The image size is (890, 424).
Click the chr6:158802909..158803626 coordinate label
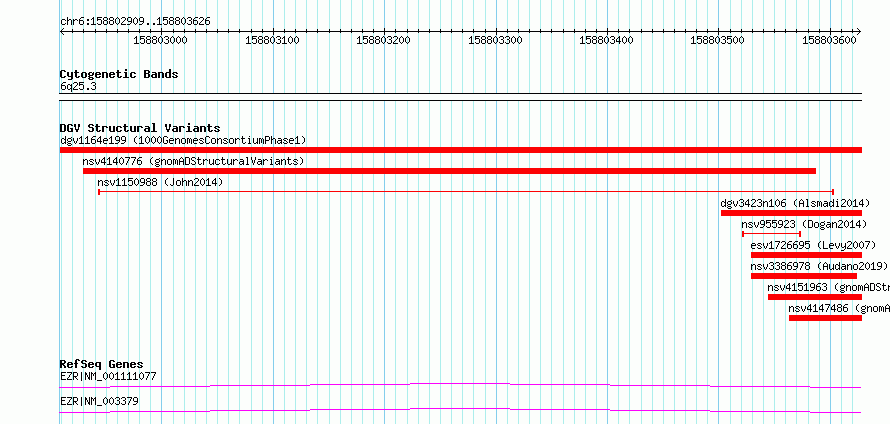coord(135,22)
